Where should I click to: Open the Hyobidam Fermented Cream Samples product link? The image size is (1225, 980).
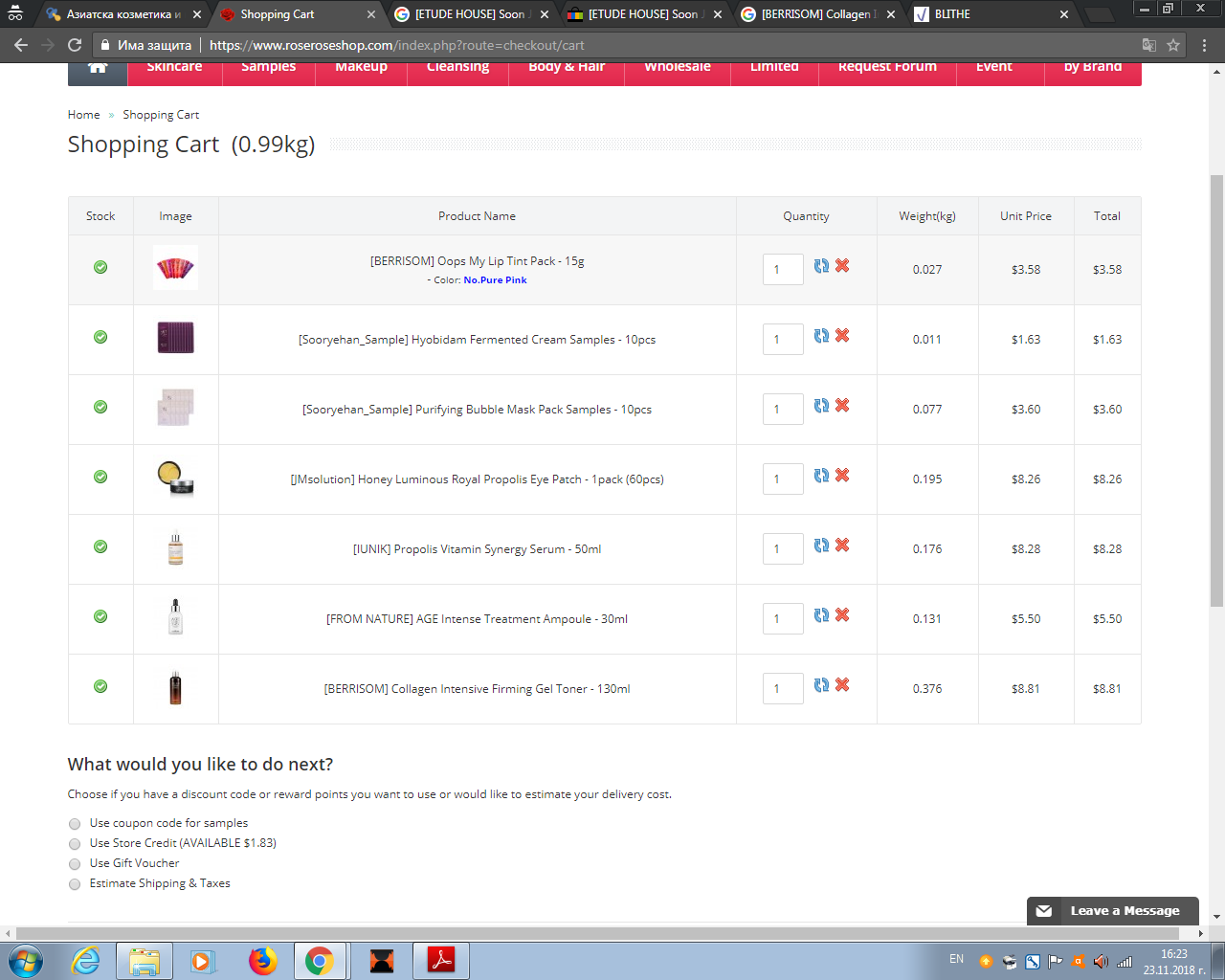(477, 340)
